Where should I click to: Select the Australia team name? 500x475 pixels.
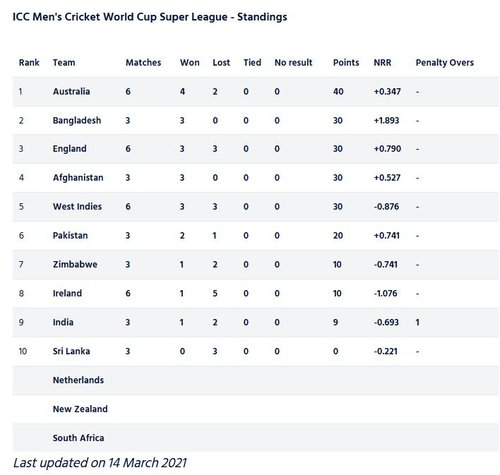(x=71, y=91)
